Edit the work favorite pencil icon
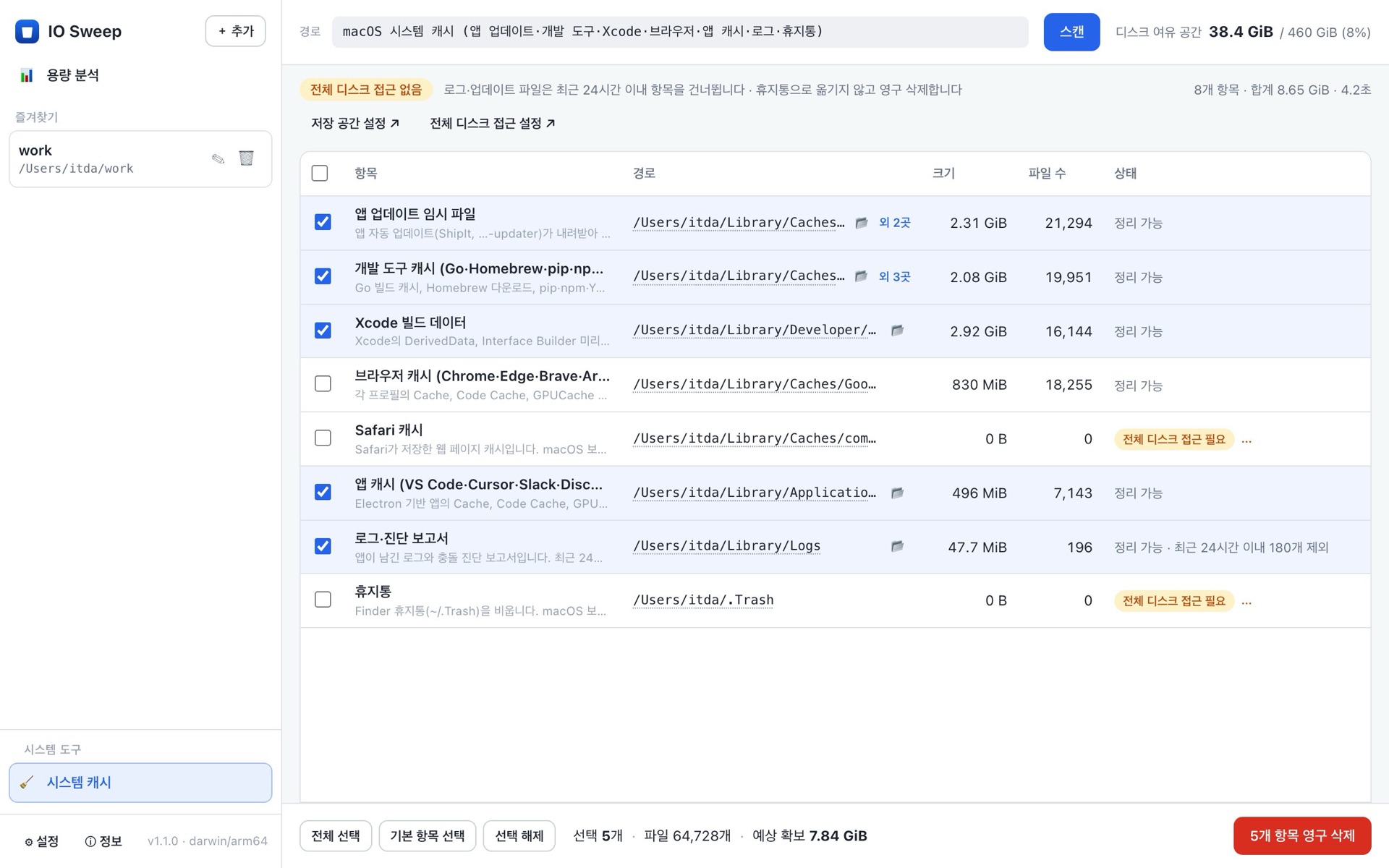The height and width of the screenshot is (868, 1389). [218, 158]
